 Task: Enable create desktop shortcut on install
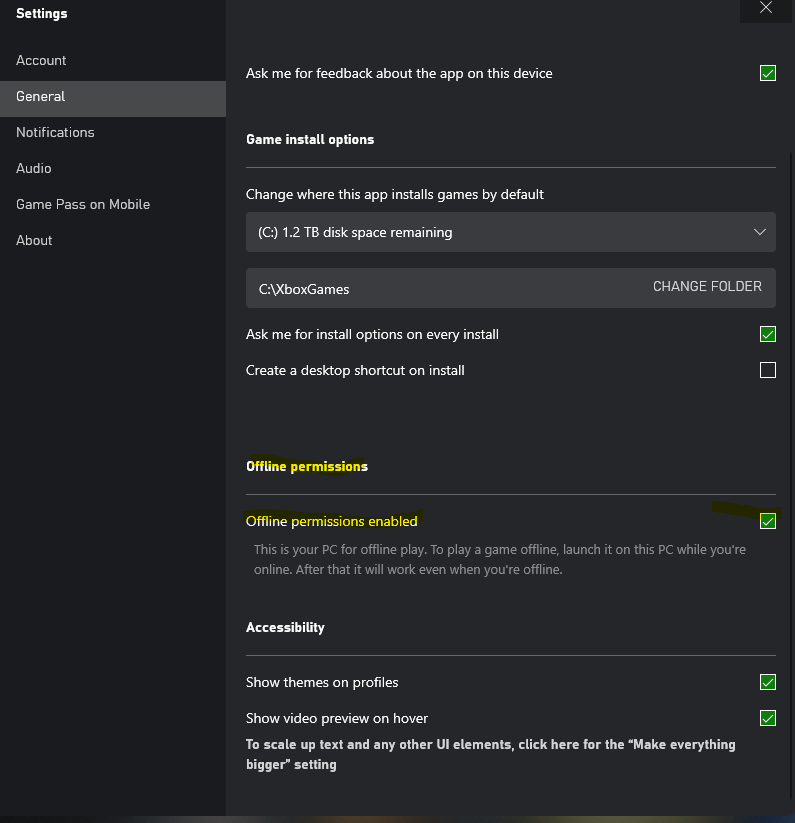768,370
